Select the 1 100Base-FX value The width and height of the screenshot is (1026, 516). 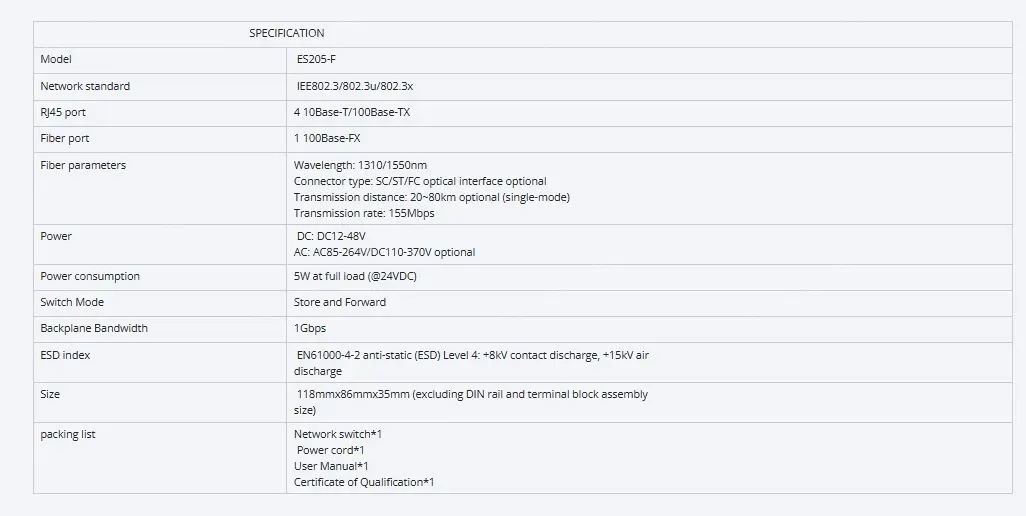(334, 138)
